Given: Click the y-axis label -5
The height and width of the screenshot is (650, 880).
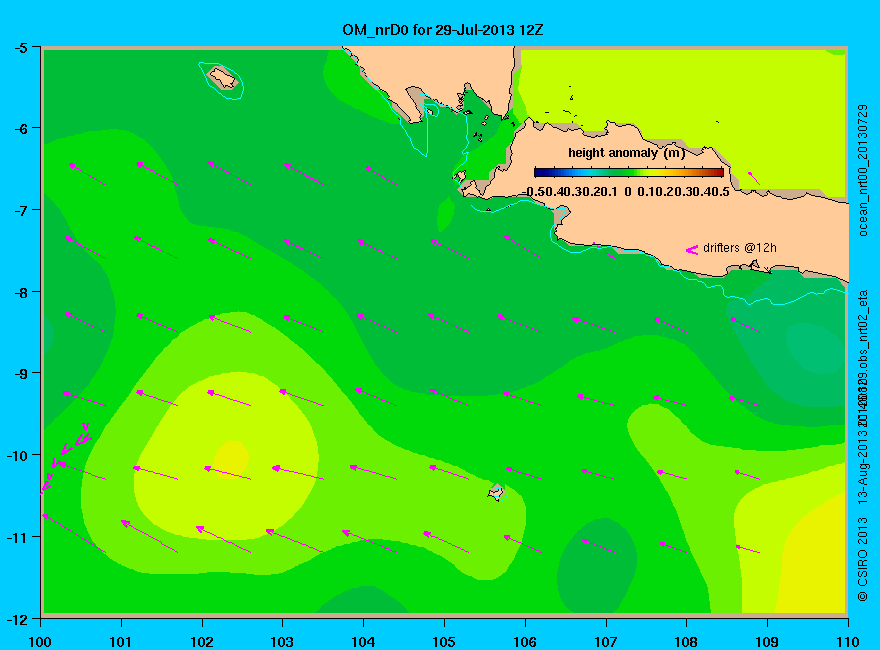Looking at the screenshot, I should click(20, 48).
